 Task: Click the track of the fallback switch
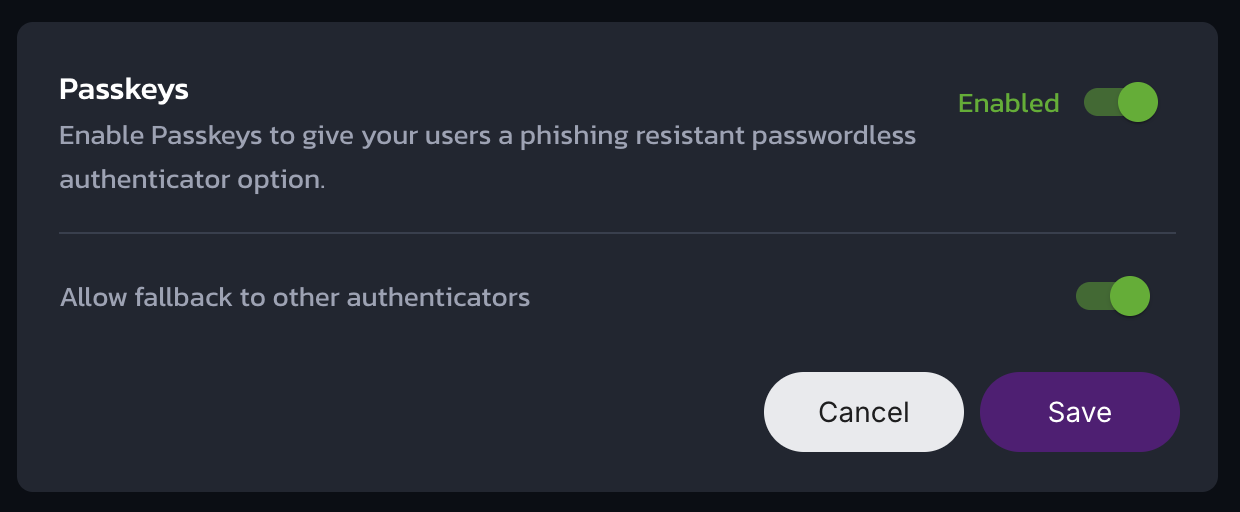1090,297
